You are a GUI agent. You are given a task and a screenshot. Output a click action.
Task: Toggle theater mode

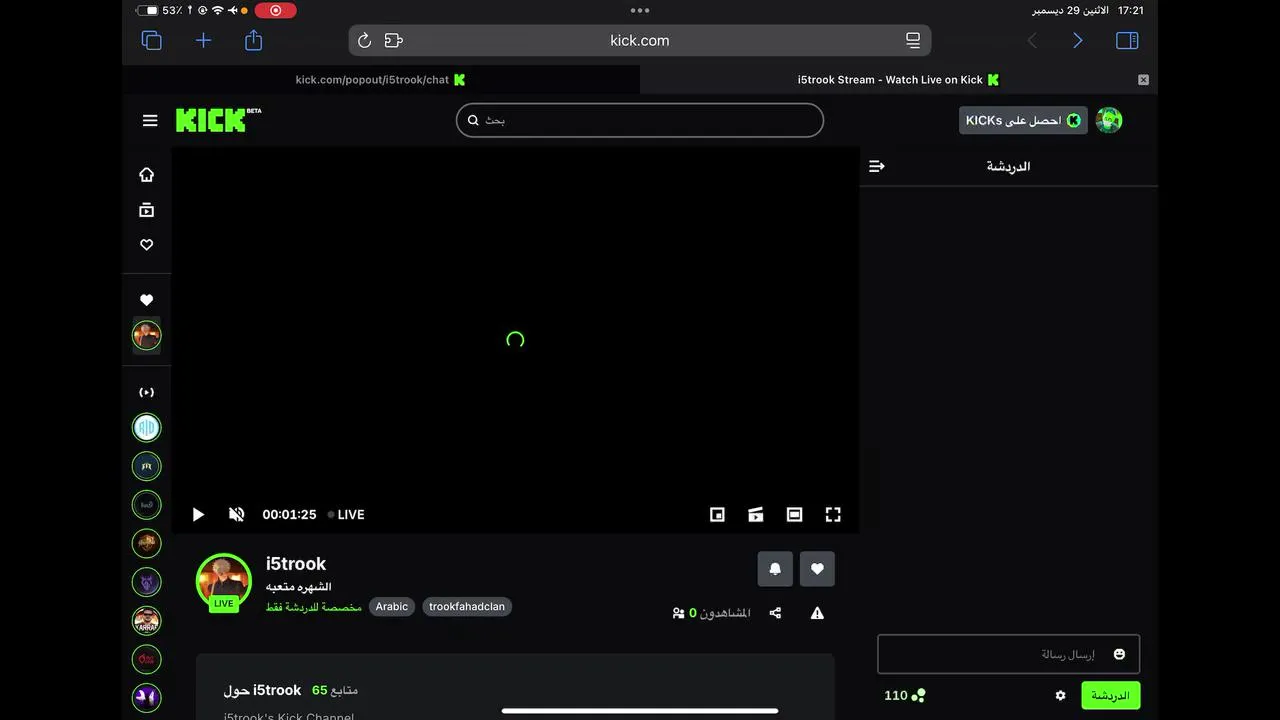point(794,514)
